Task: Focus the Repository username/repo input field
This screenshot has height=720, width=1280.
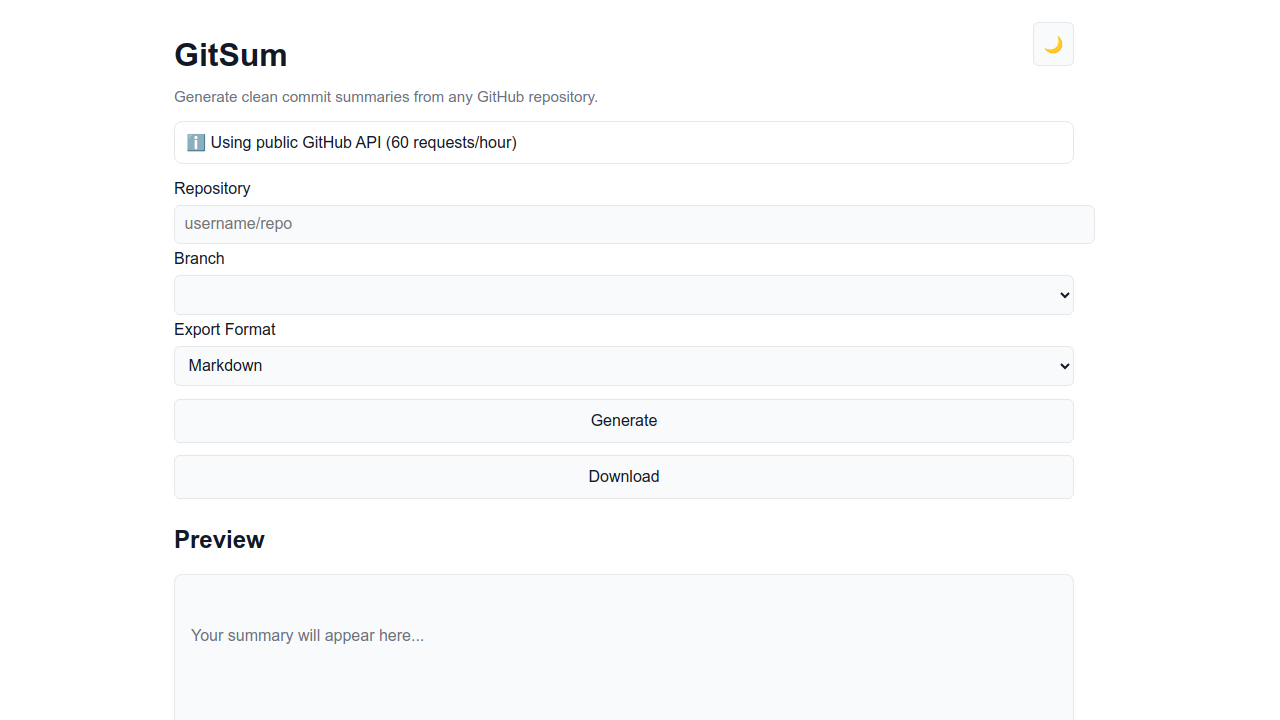Action: (634, 224)
